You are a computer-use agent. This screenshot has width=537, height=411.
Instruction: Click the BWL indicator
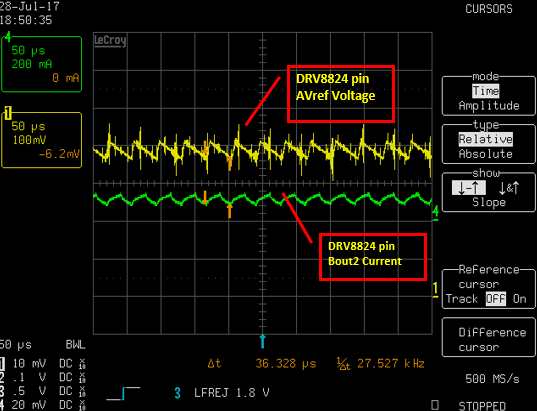point(75,345)
